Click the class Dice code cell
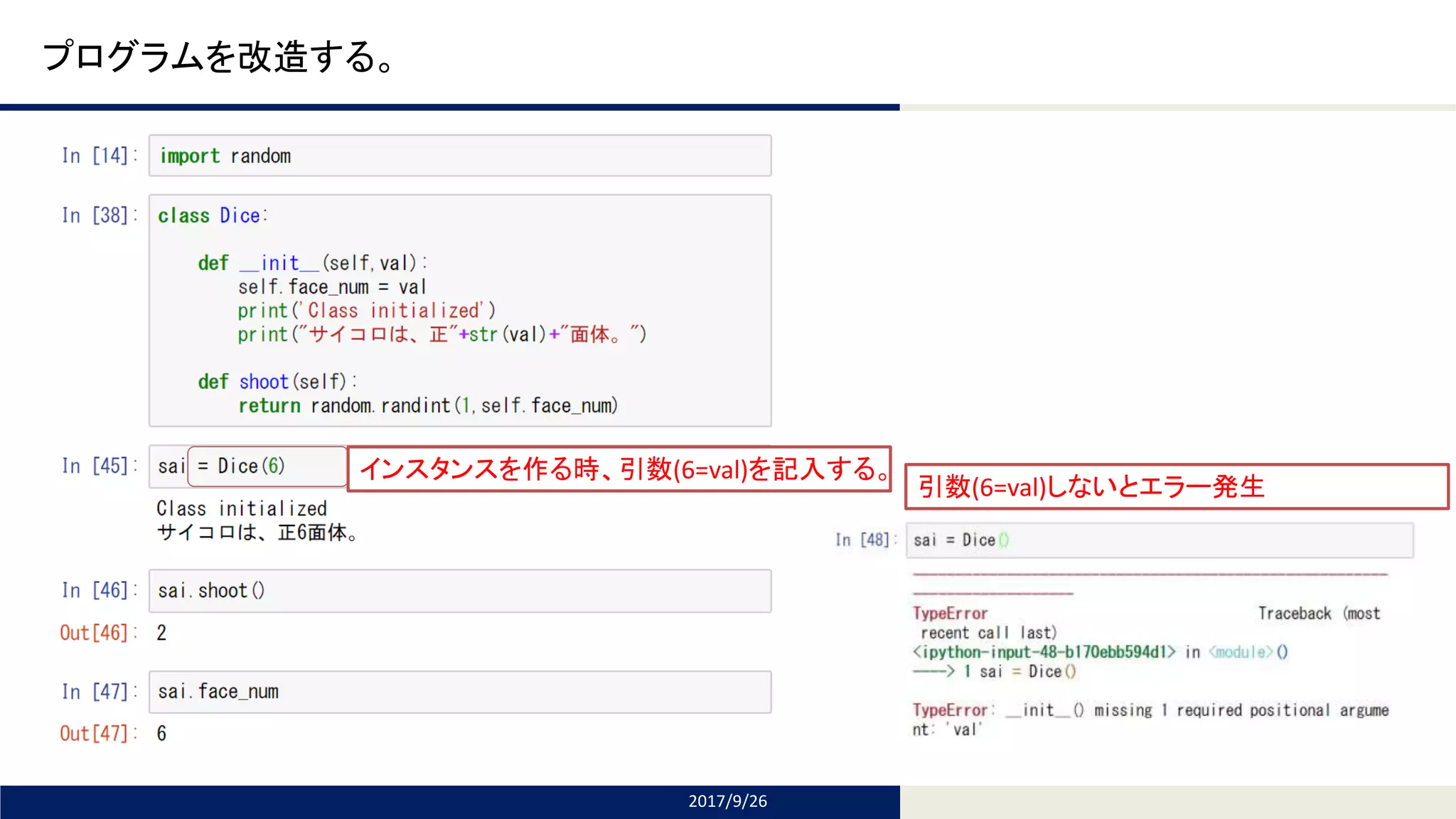 (x=460, y=311)
